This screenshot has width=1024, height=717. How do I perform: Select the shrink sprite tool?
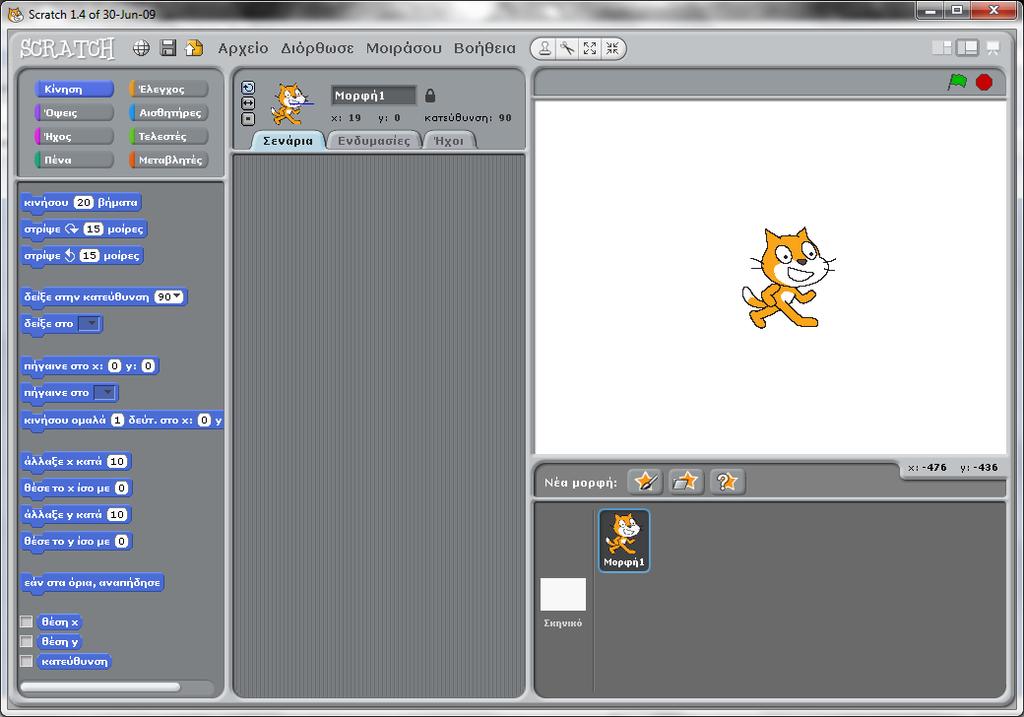tap(613, 48)
